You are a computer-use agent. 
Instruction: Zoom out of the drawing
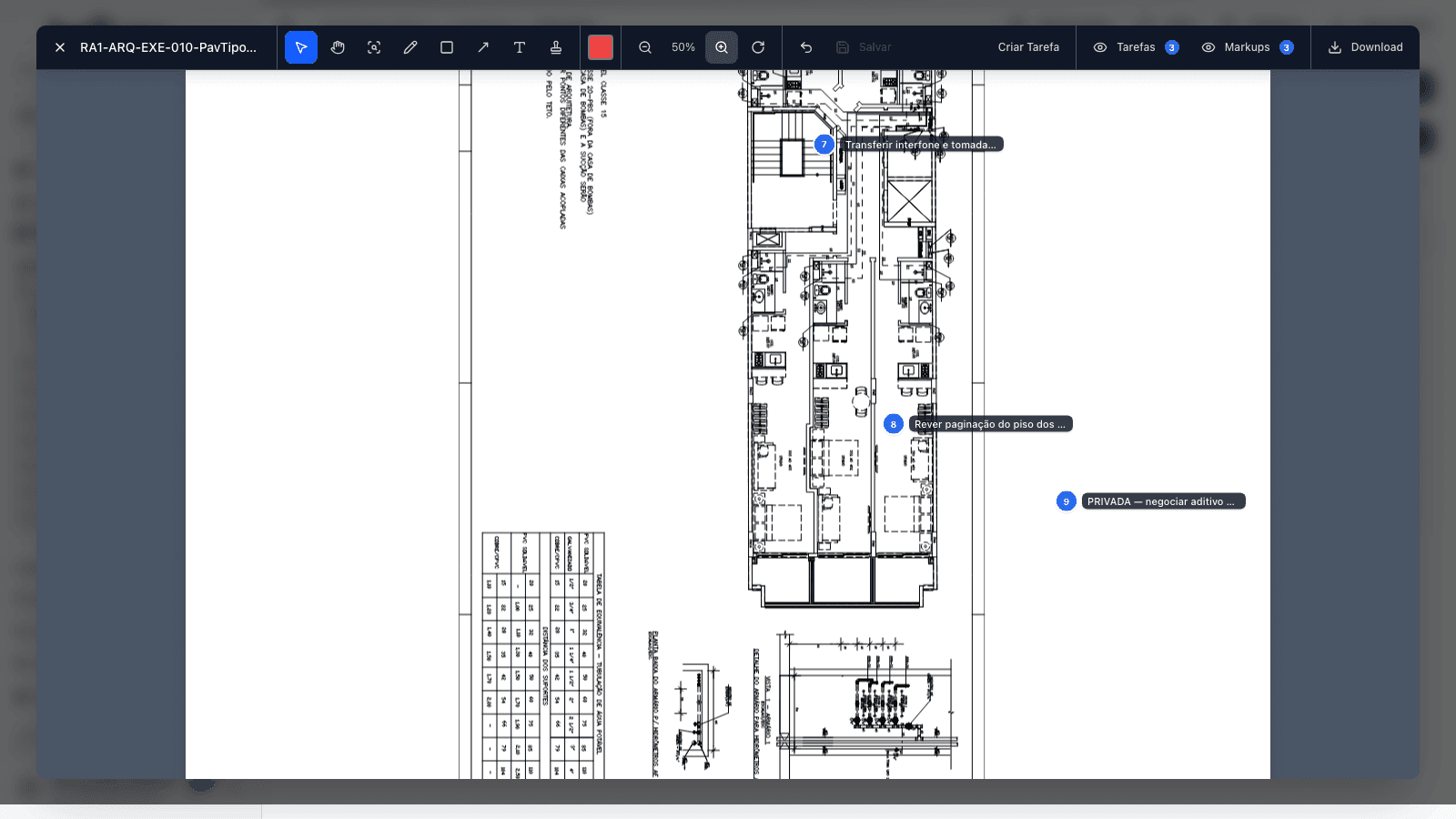tap(645, 47)
